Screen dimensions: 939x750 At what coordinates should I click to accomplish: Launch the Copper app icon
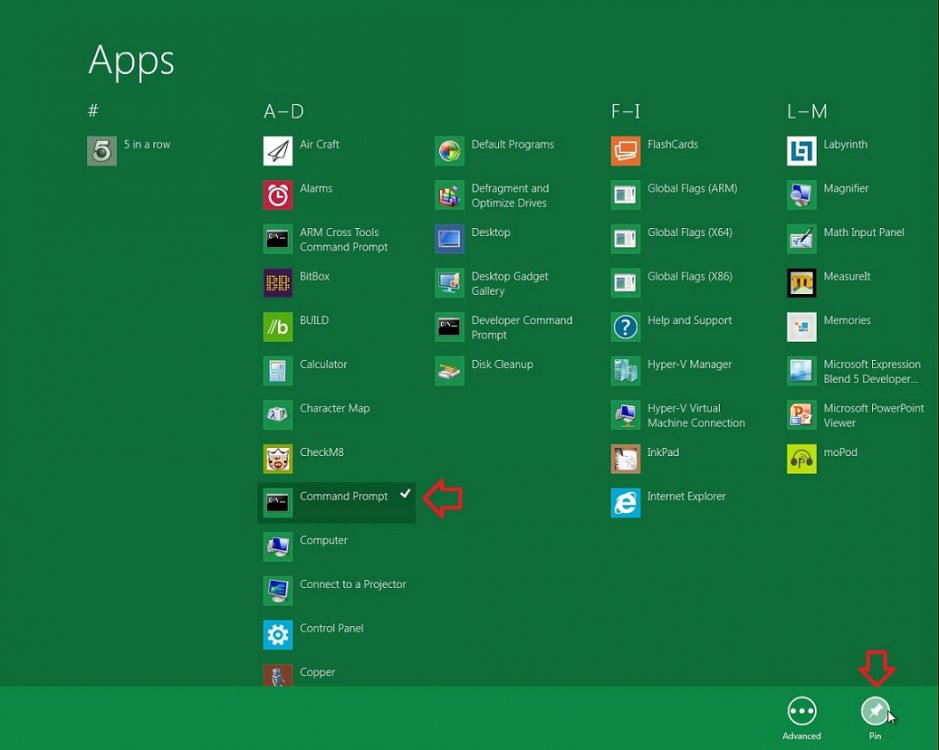[278, 675]
